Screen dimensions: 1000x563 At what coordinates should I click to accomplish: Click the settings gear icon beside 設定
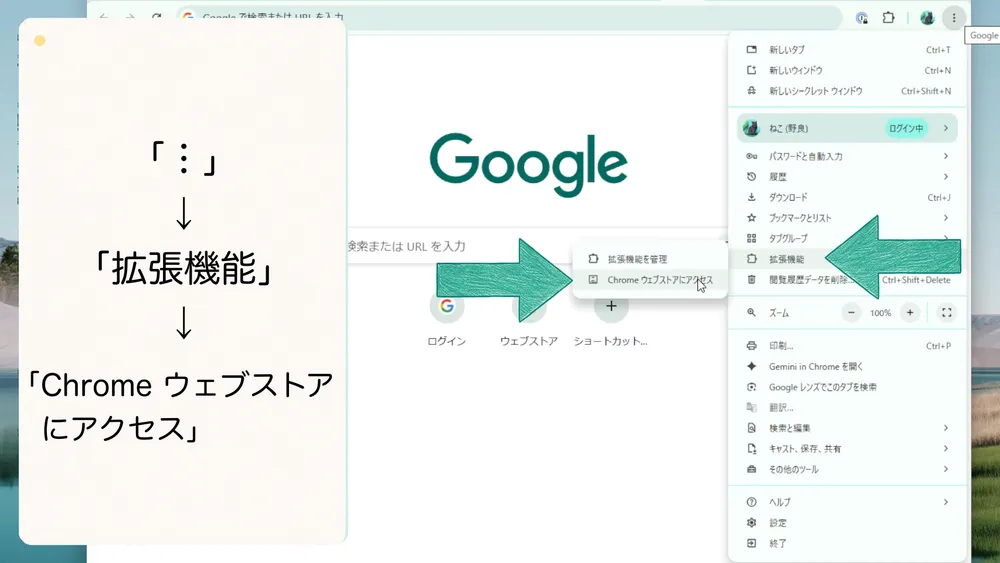(751, 523)
